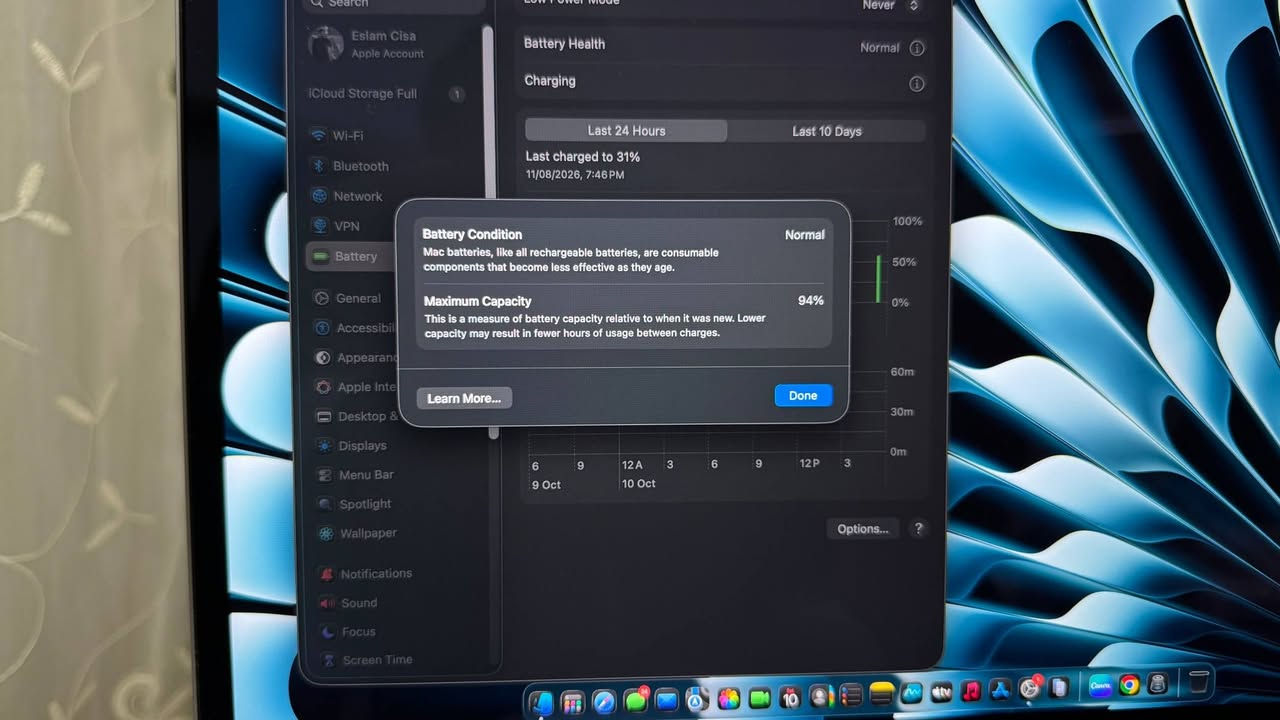Open Finder from the Dock
This screenshot has width=1280, height=720.
point(541,703)
